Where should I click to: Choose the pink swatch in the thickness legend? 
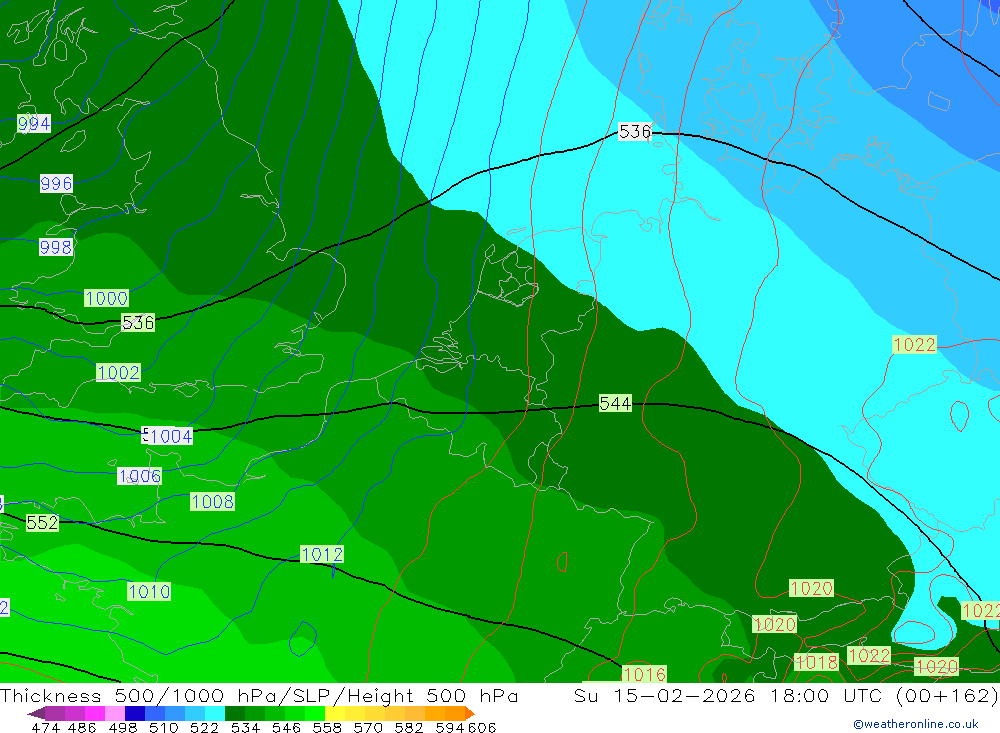115,713
